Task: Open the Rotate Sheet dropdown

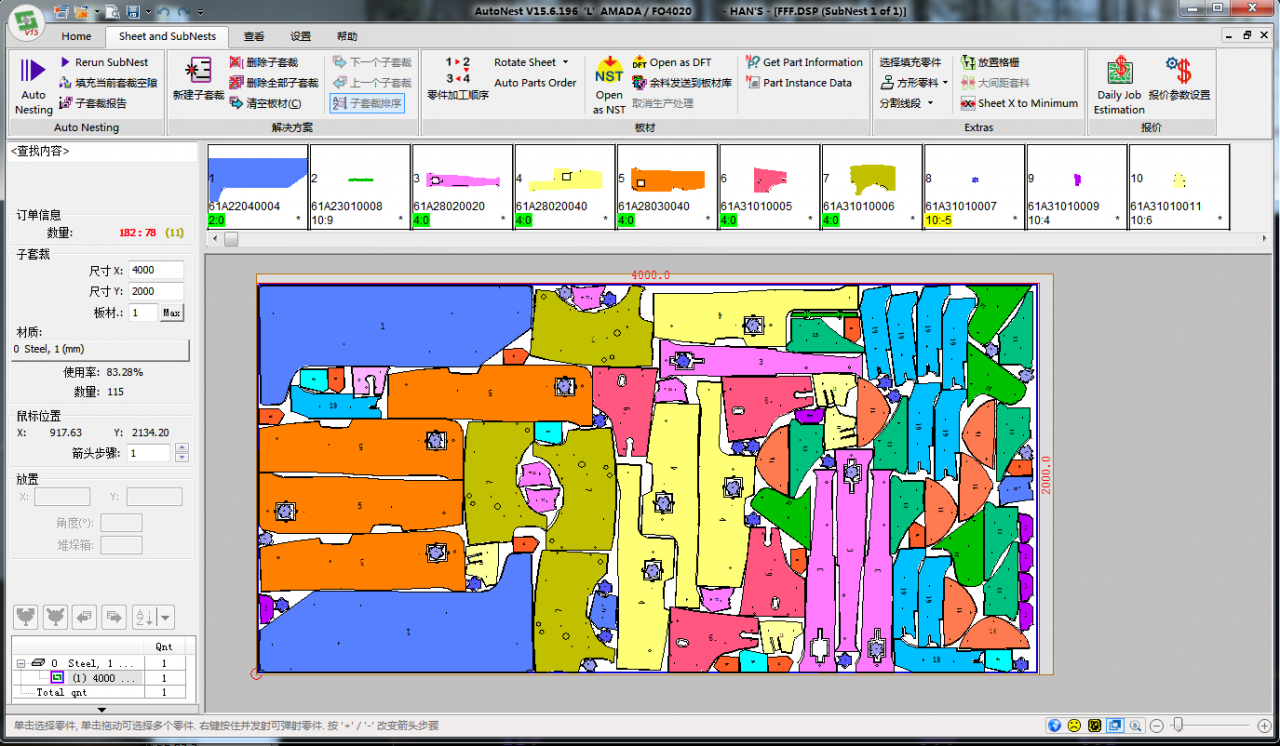Action: 531,62
